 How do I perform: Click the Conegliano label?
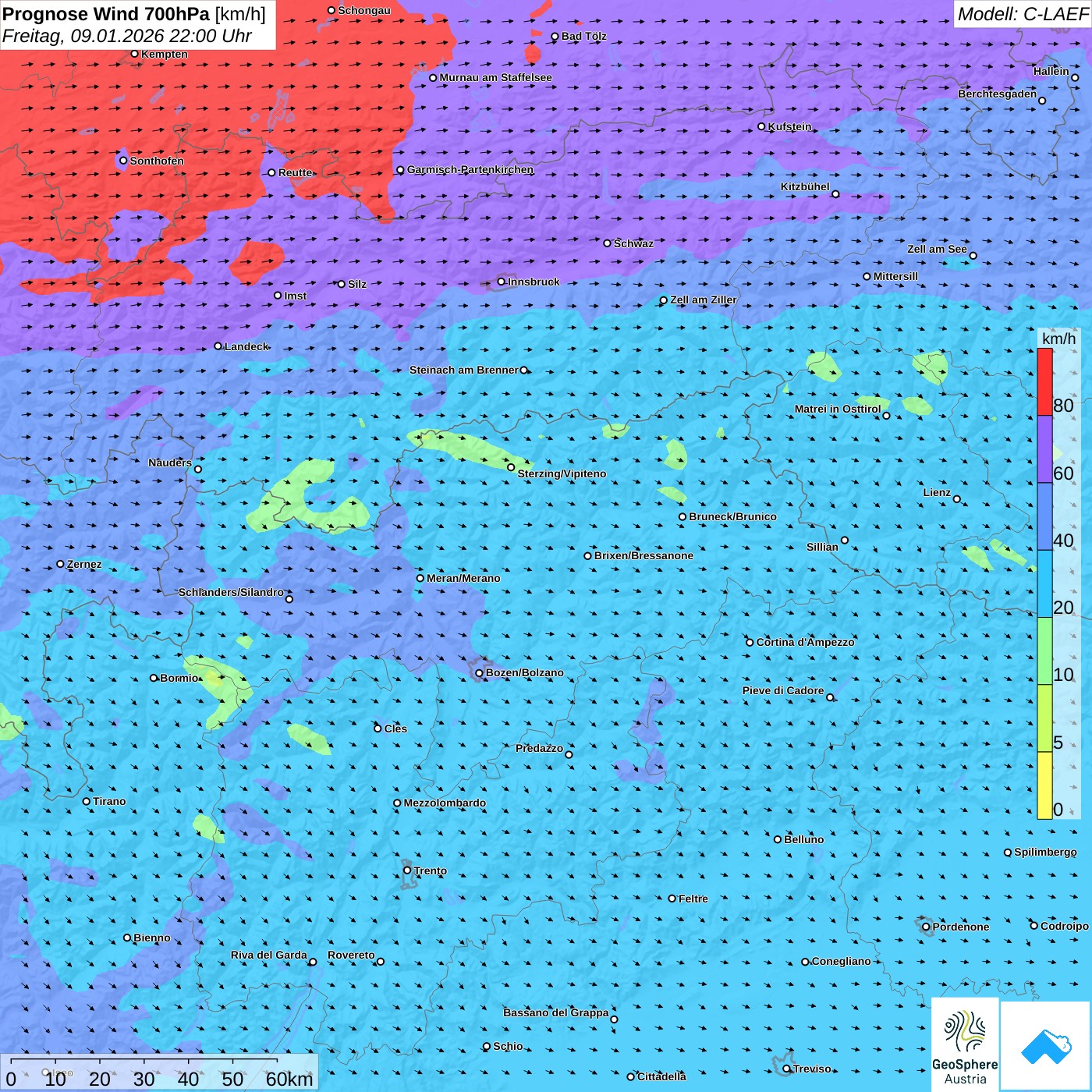(x=842, y=961)
